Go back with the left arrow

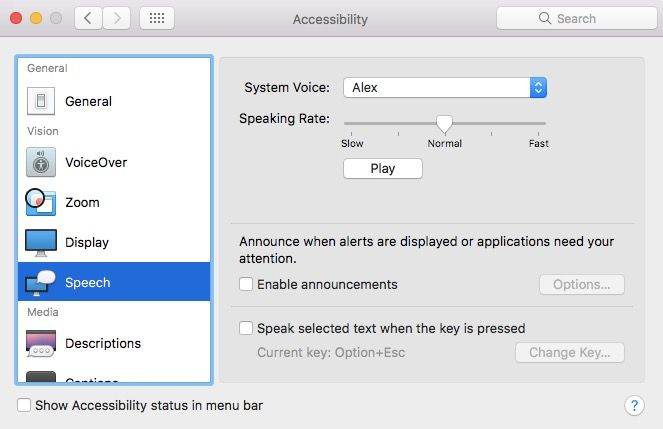coord(88,18)
